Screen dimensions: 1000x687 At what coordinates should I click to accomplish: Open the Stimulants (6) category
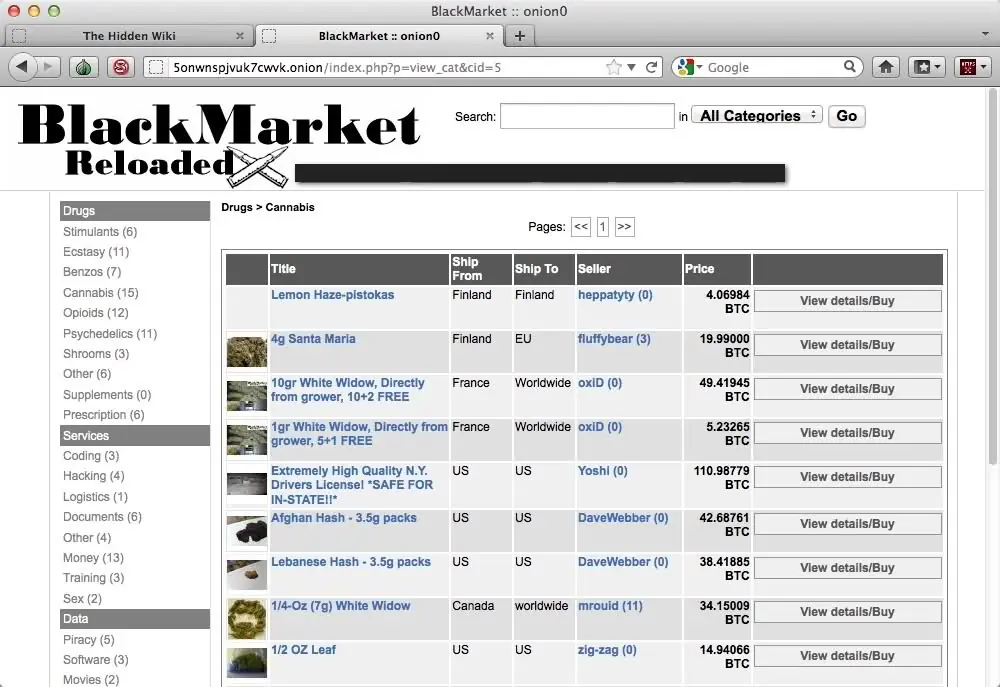tap(100, 232)
